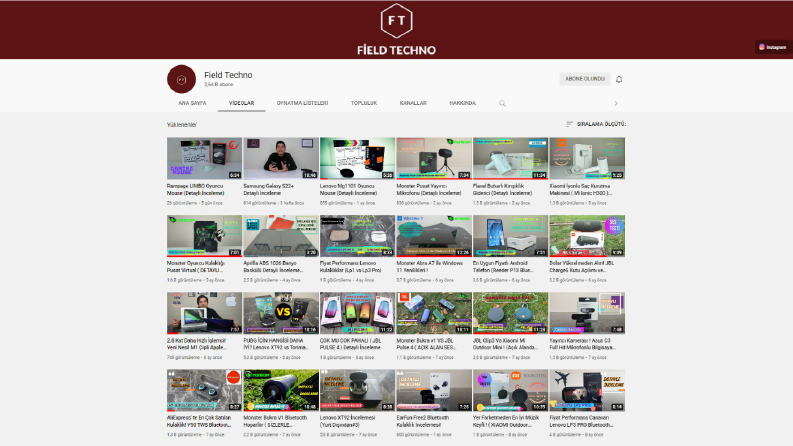Click JBL PULSE 4 Detaylı İnceleme title

click(x=350, y=344)
